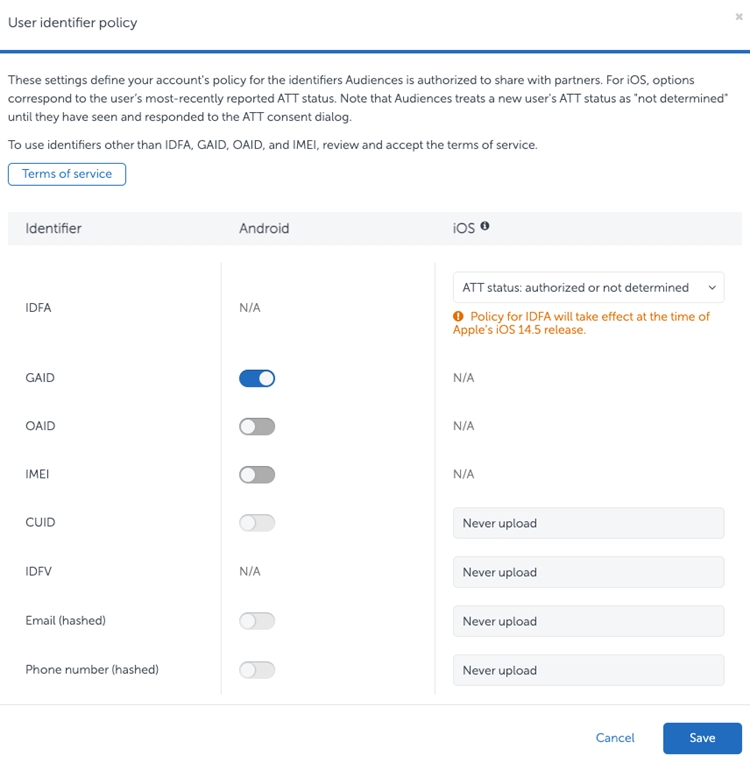Click the iOS info icon
The image size is (750, 770).
coord(485,226)
